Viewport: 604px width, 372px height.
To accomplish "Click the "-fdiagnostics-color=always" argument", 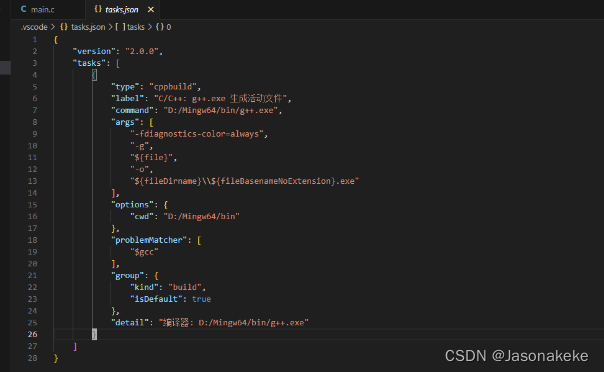I will (x=196, y=134).
